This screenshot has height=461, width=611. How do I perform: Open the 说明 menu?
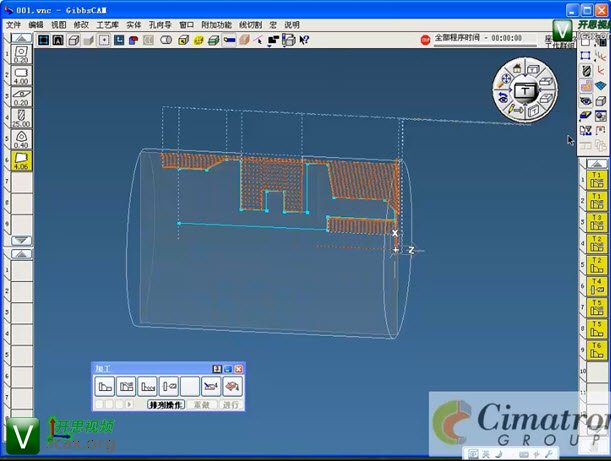pos(291,25)
